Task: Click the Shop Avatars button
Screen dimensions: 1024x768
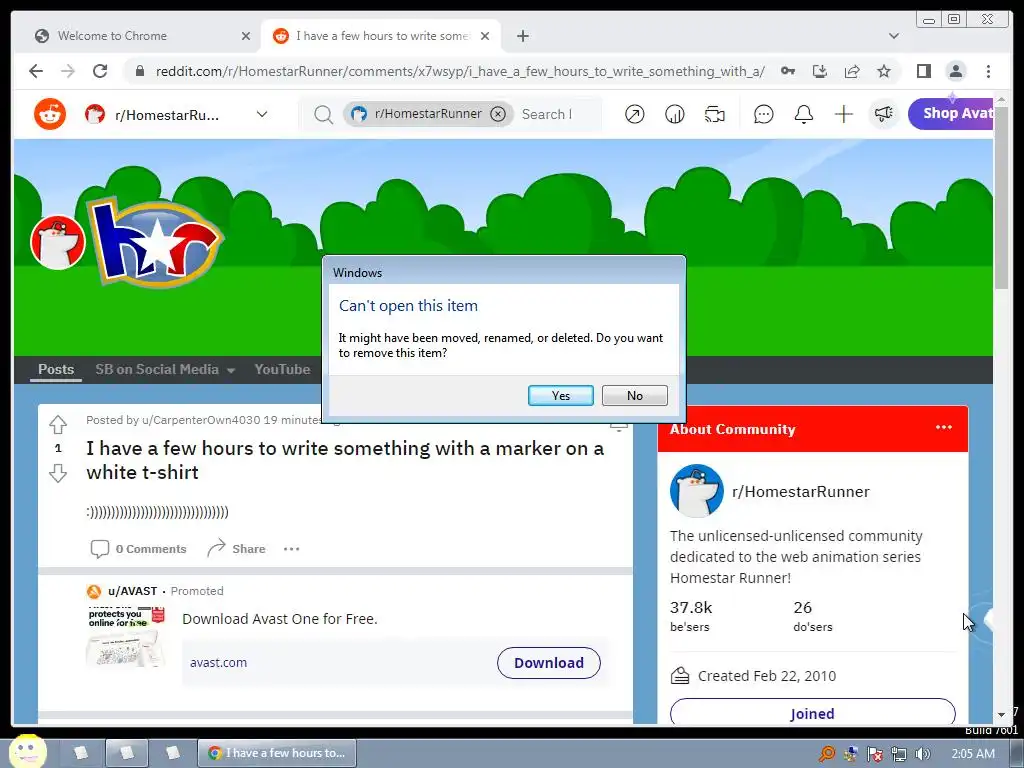Action: (x=951, y=114)
